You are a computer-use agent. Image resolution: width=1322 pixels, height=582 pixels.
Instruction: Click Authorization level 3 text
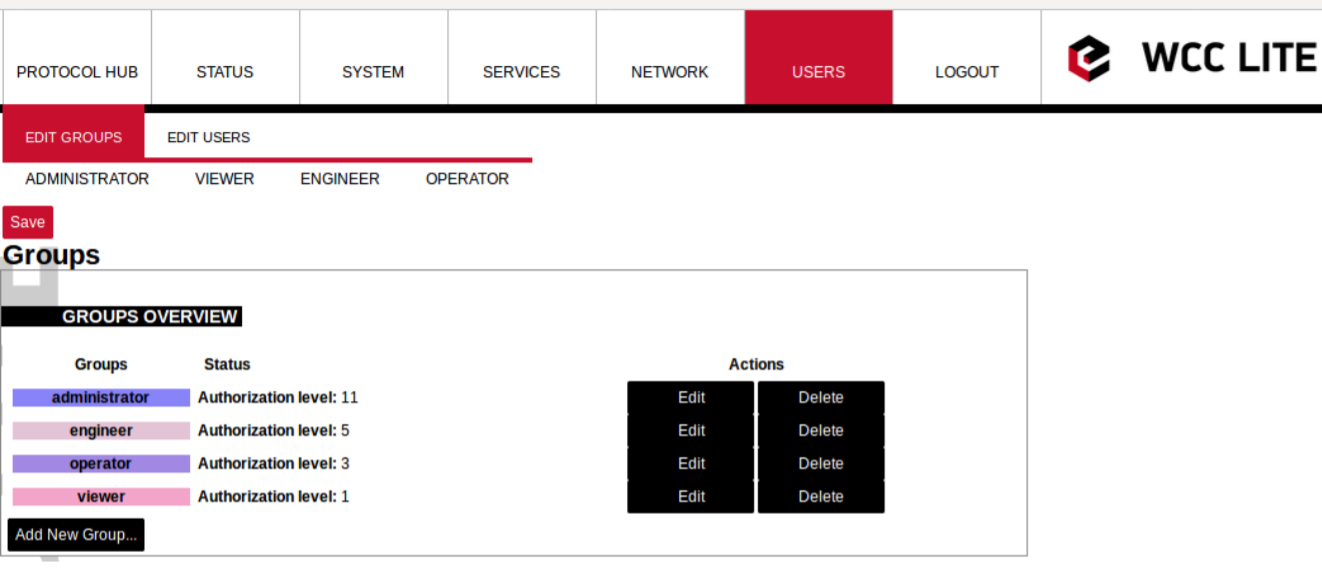click(x=274, y=463)
